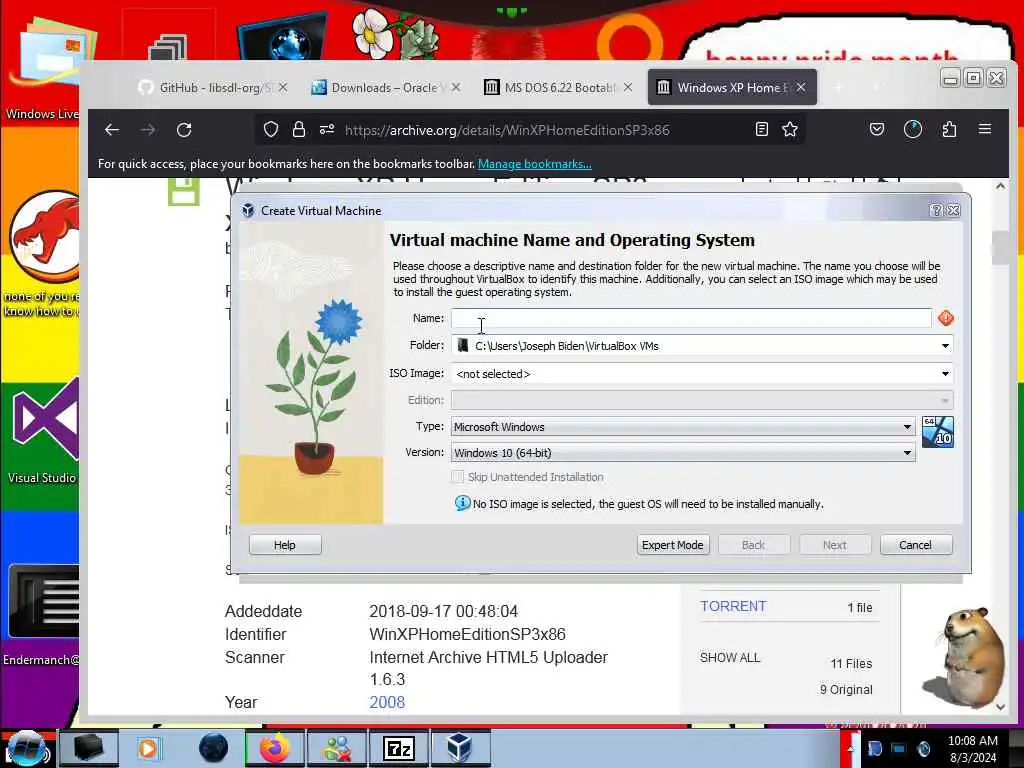
Task: Open the Firefox taskbar icon
Action: (x=274, y=748)
